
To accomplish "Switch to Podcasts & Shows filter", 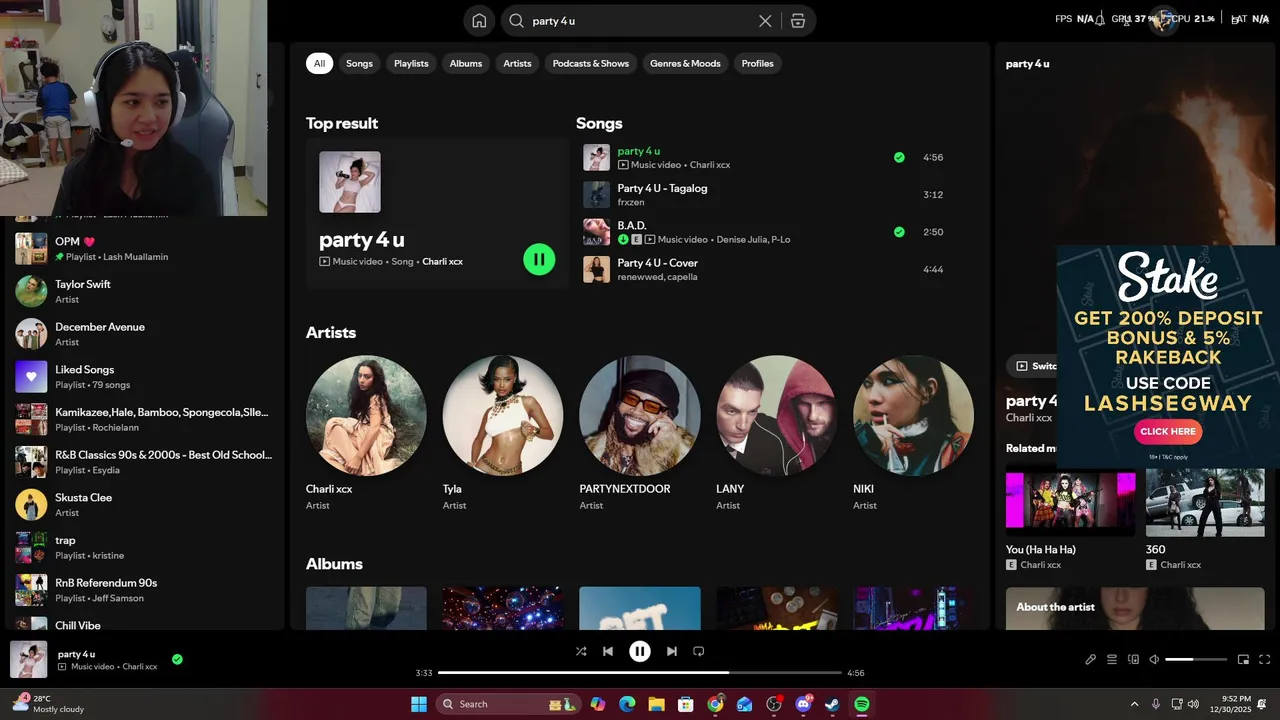I will 591,63.
